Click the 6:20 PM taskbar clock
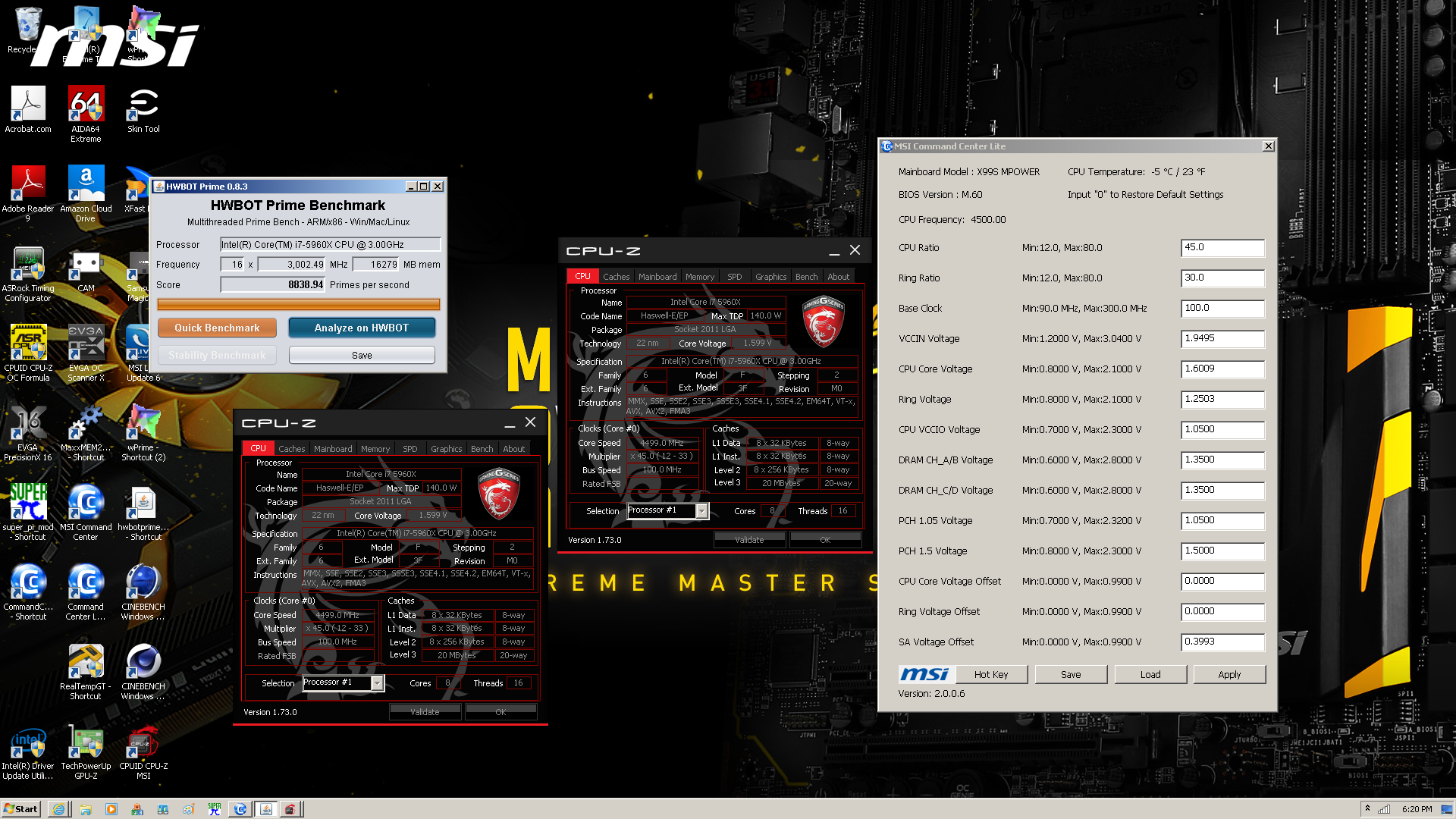 (1417, 809)
